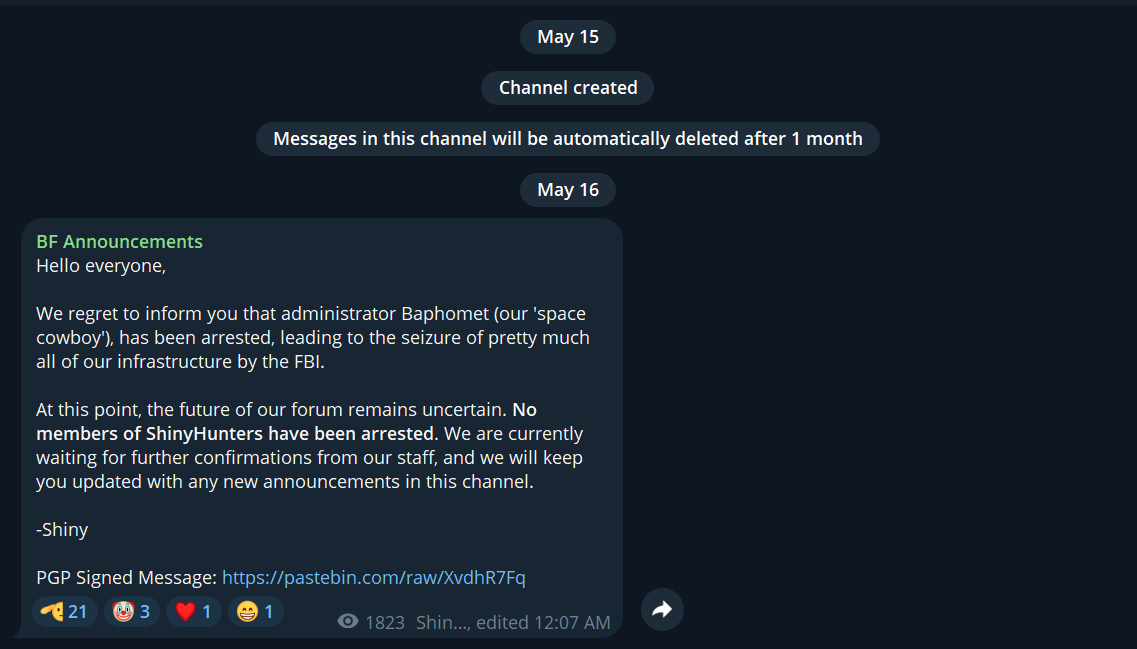Click the May 15 date header

(x=567, y=36)
